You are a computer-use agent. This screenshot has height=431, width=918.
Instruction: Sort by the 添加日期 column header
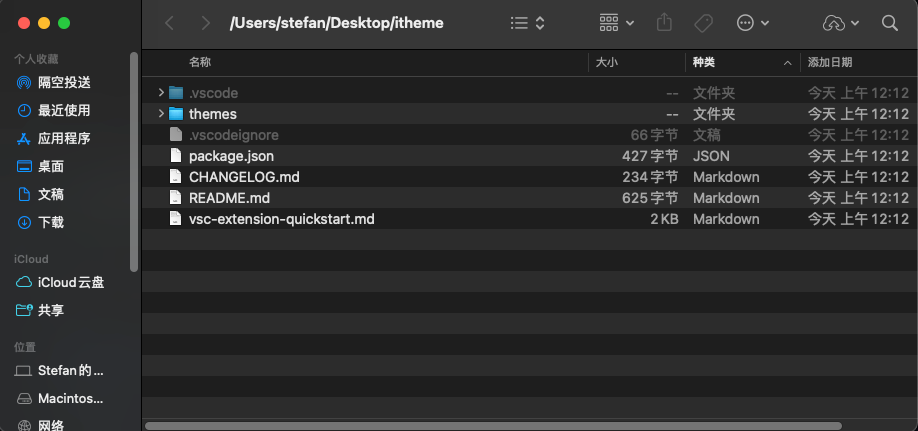point(830,62)
